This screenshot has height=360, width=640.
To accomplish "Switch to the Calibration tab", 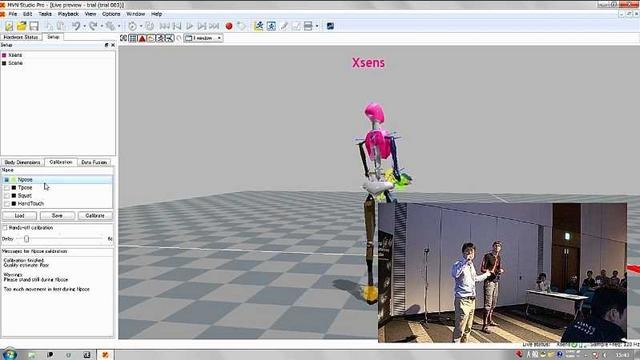I will (x=60, y=162).
